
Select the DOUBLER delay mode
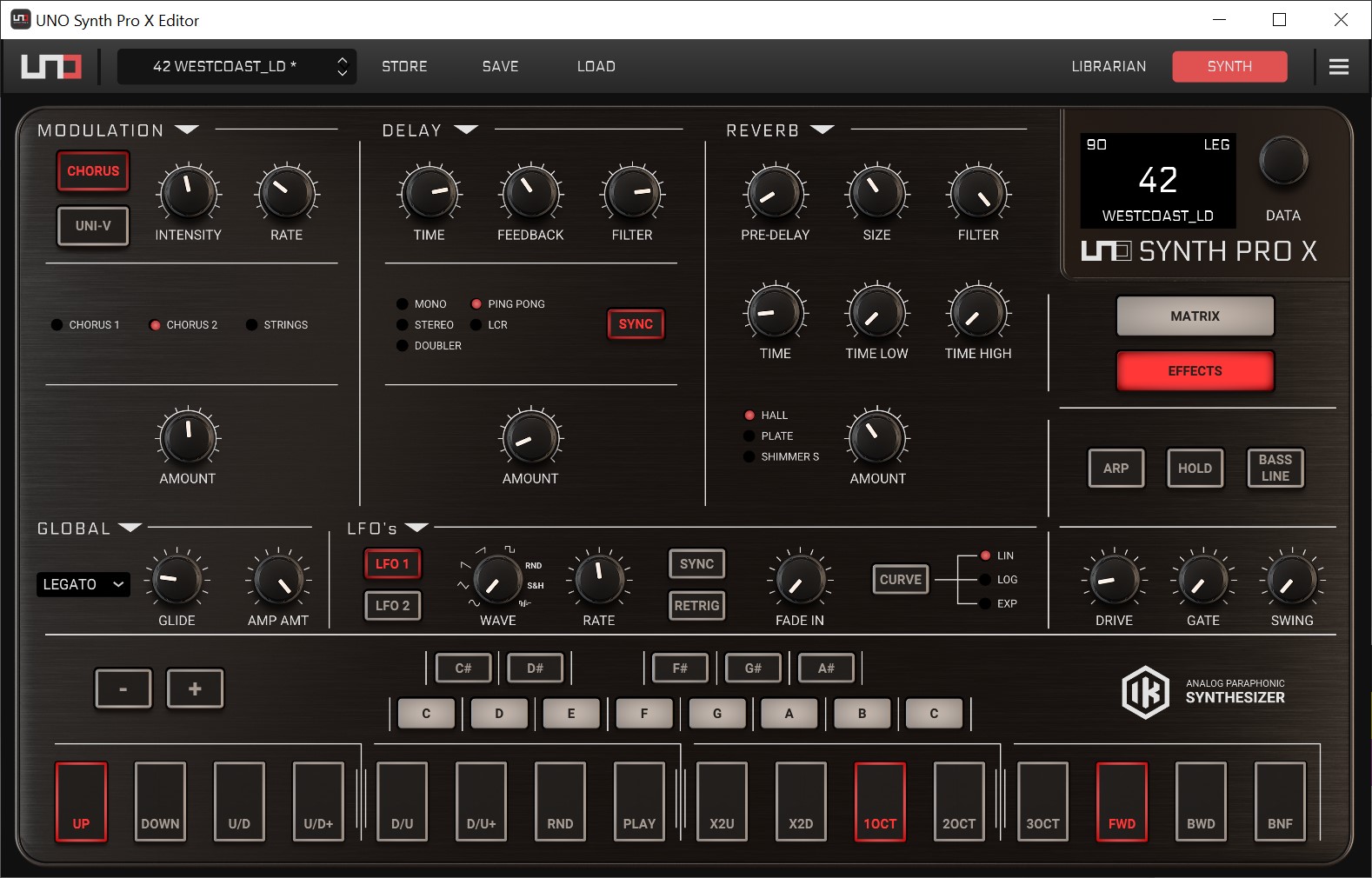point(429,346)
